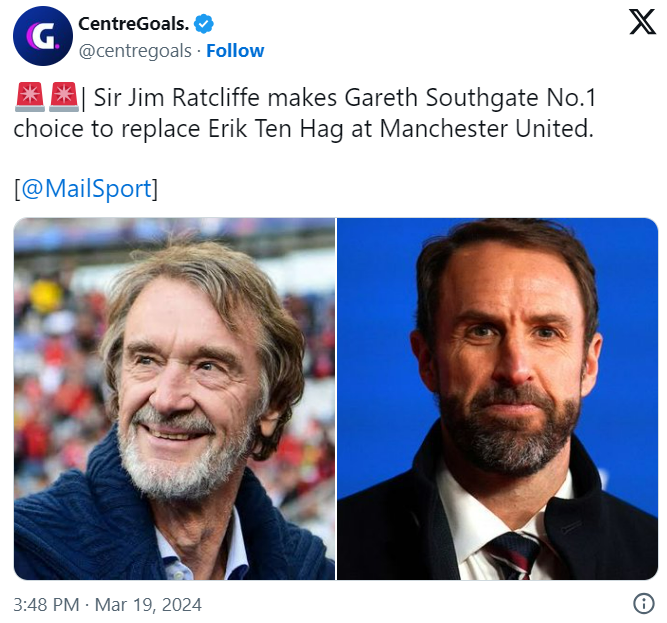Open the X logo link
The height and width of the screenshot is (623, 667).
pos(642,22)
